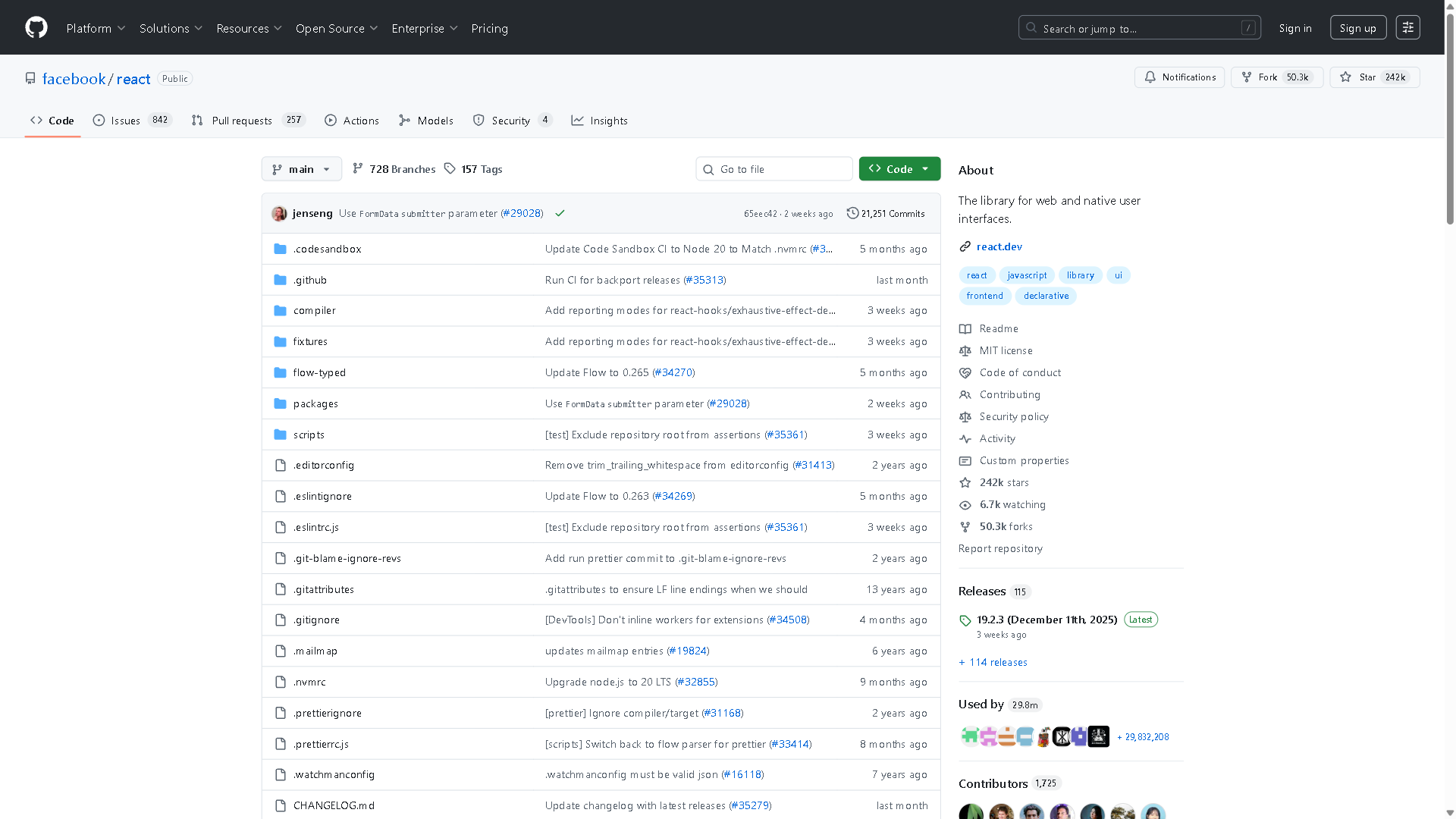Viewport: 1456px width, 819px height.
Task: Expand the green Code download dropdown
Action: [899, 168]
